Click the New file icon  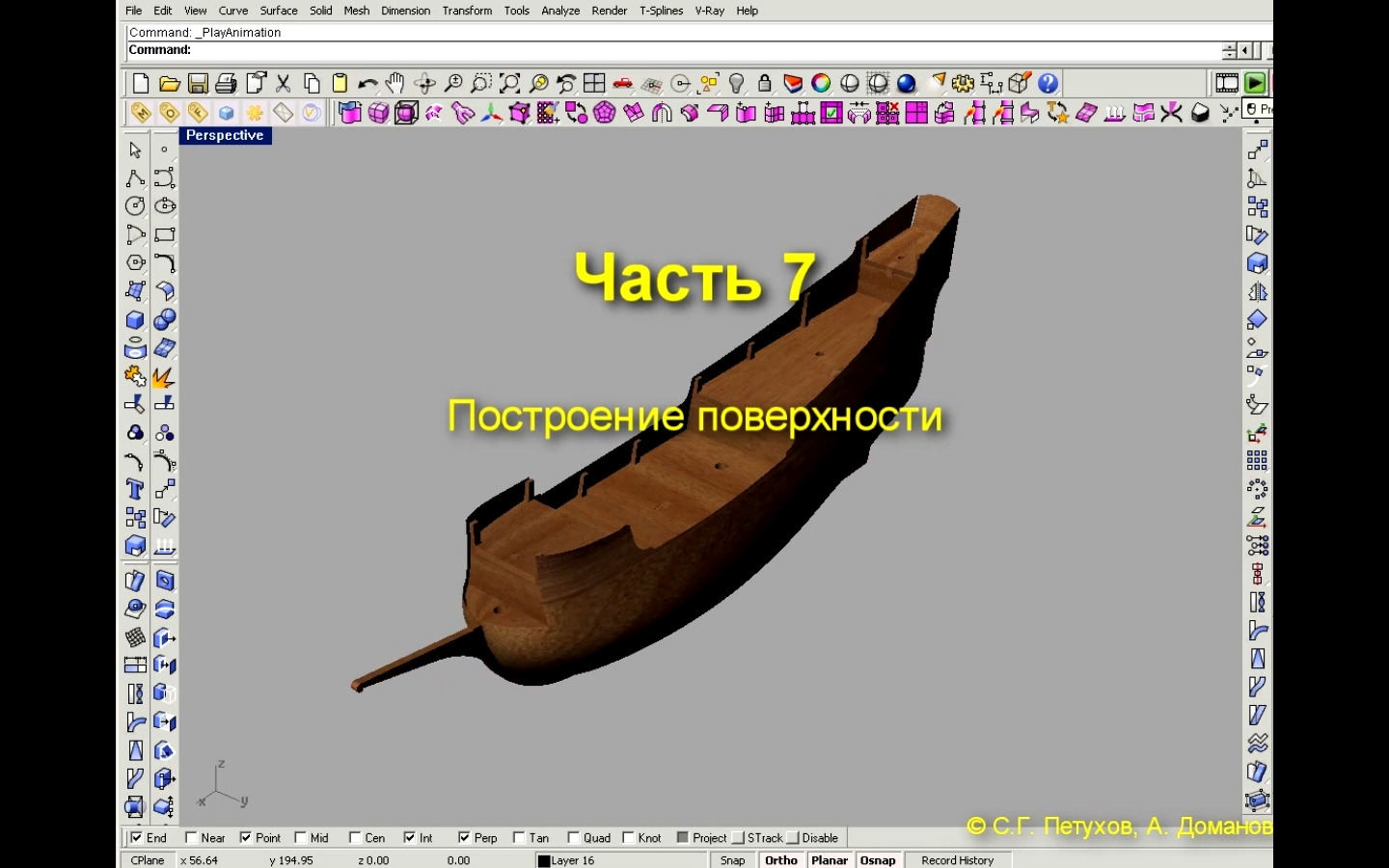[x=141, y=84]
